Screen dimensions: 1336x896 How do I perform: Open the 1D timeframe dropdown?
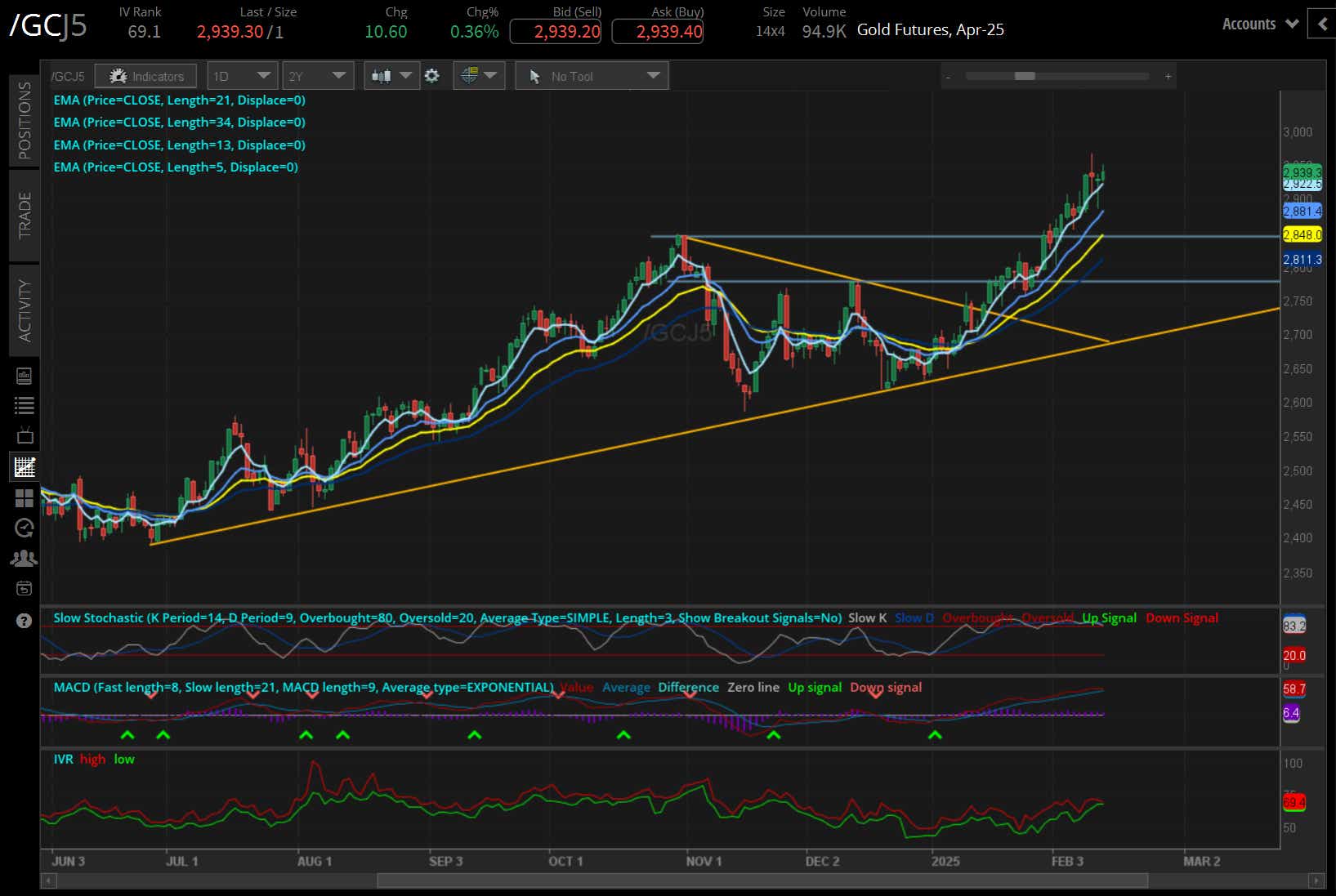click(242, 75)
